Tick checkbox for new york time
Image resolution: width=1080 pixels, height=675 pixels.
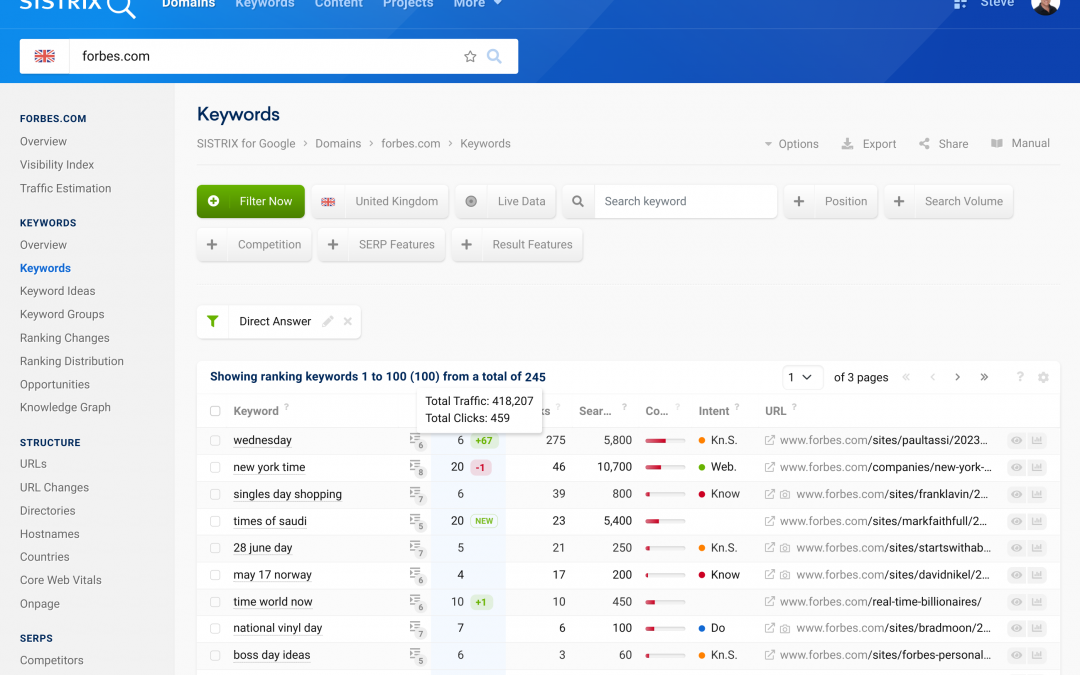(215, 468)
